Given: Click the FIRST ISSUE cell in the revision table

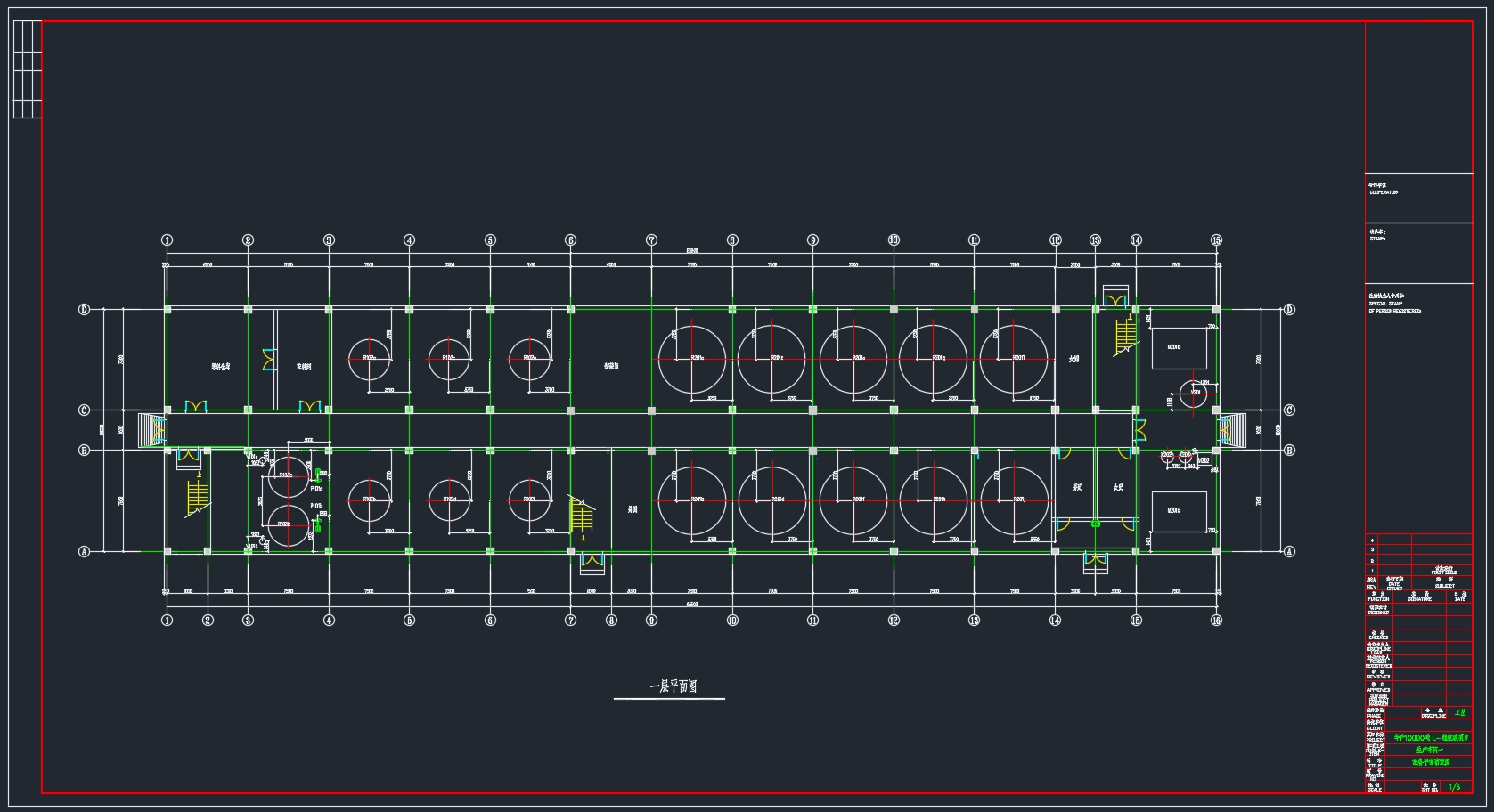Looking at the screenshot, I should pos(1444,572).
